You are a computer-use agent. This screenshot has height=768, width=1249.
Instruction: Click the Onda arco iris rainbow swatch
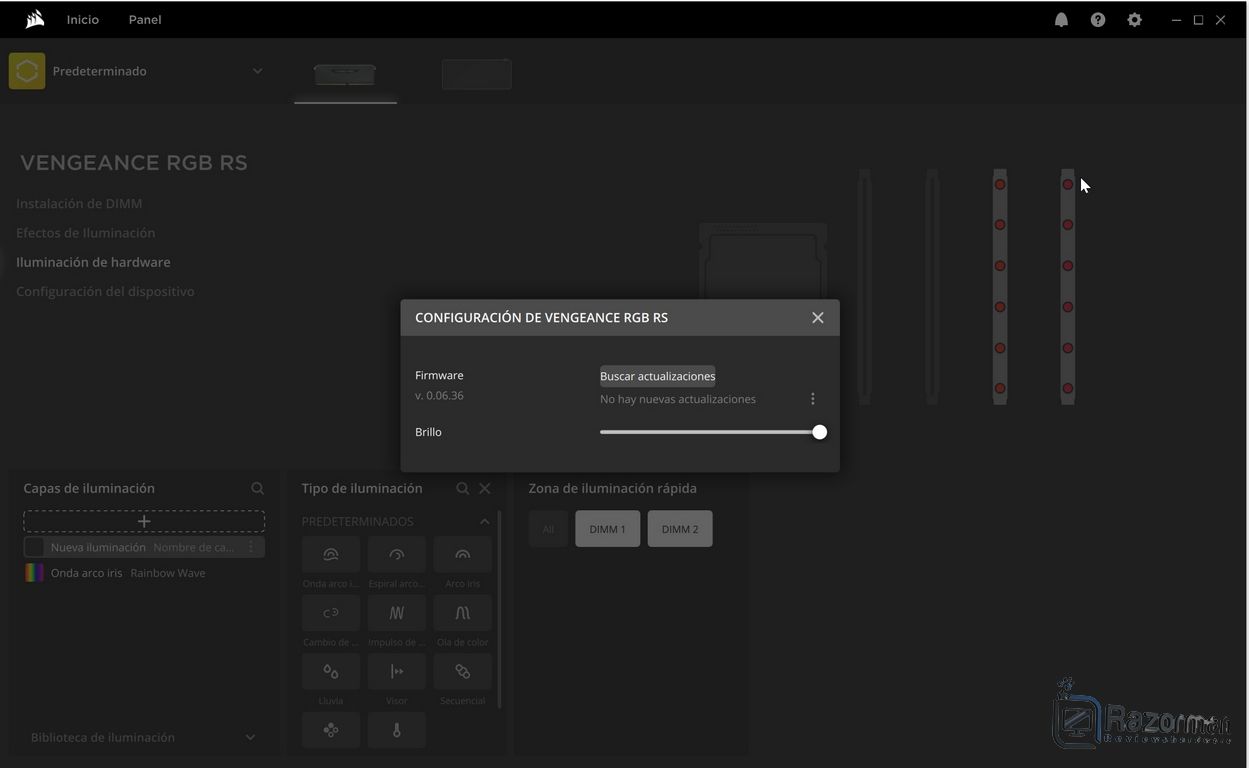pyautogui.click(x=34, y=573)
